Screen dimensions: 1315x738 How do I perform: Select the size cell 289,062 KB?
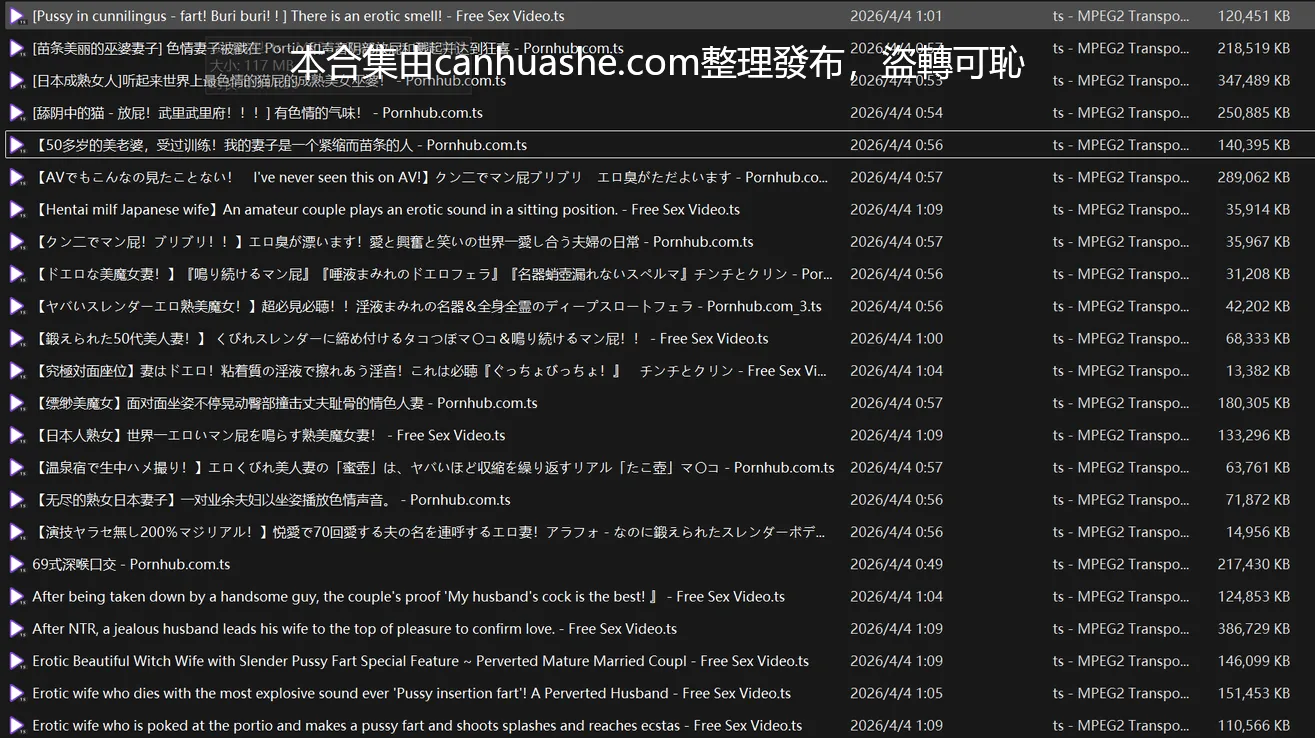pos(1254,177)
